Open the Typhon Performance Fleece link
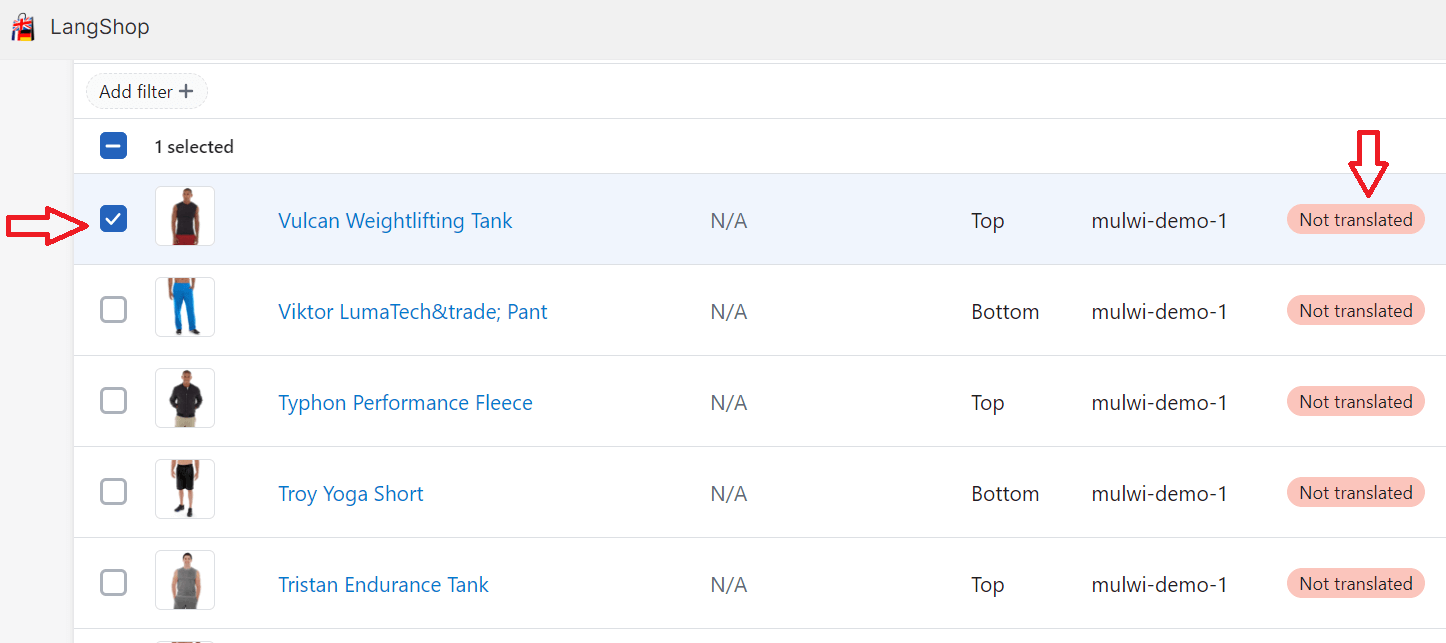 point(405,403)
